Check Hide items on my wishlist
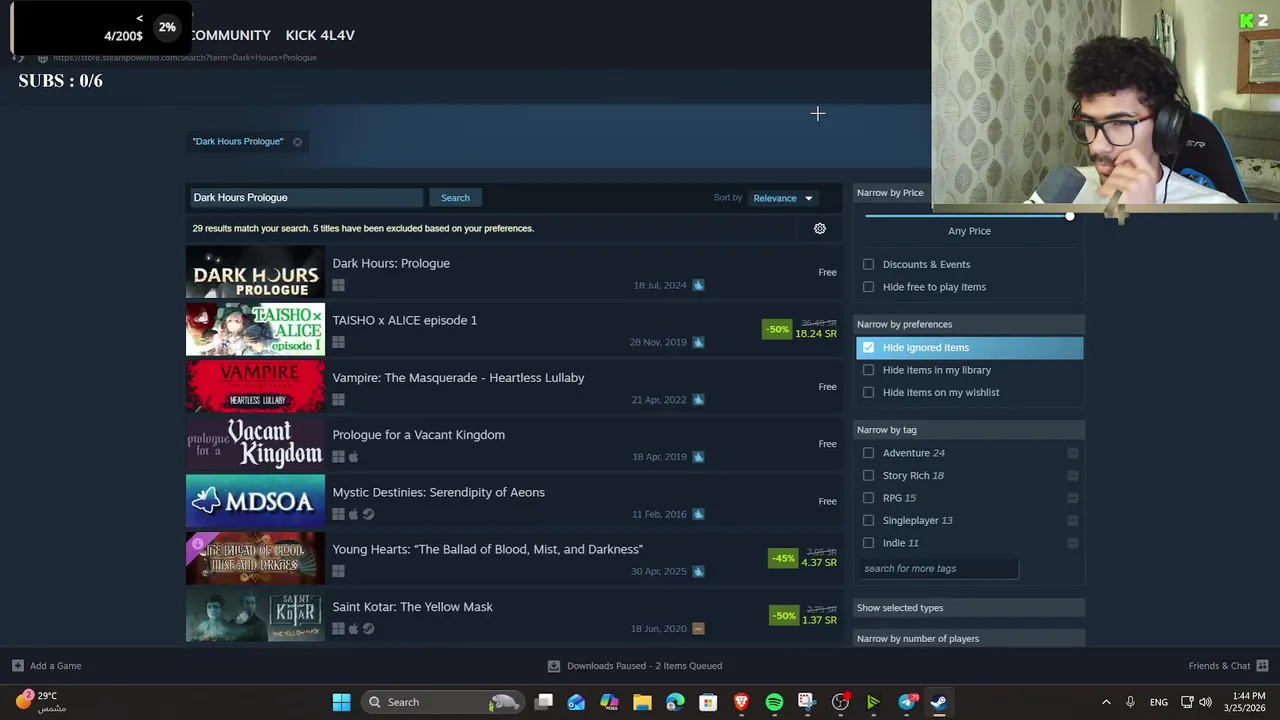The height and width of the screenshot is (720, 1280). tap(868, 393)
